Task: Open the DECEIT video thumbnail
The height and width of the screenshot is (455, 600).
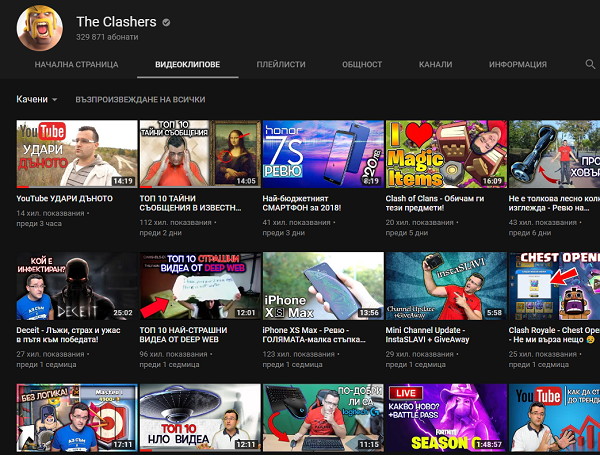Action: point(76,285)
